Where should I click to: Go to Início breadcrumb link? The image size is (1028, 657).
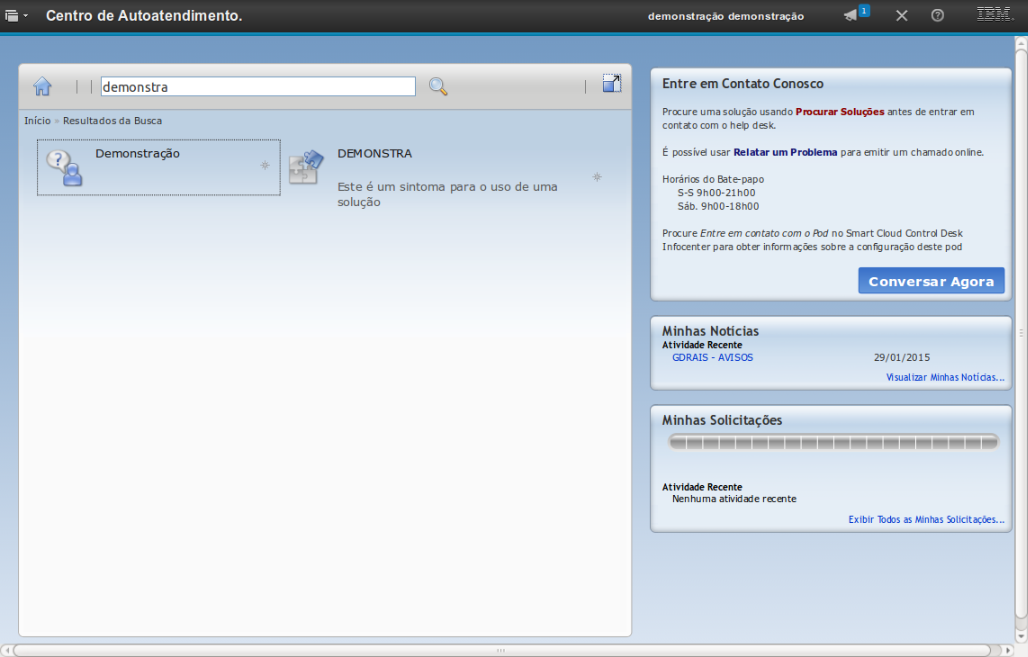point(37,121)
